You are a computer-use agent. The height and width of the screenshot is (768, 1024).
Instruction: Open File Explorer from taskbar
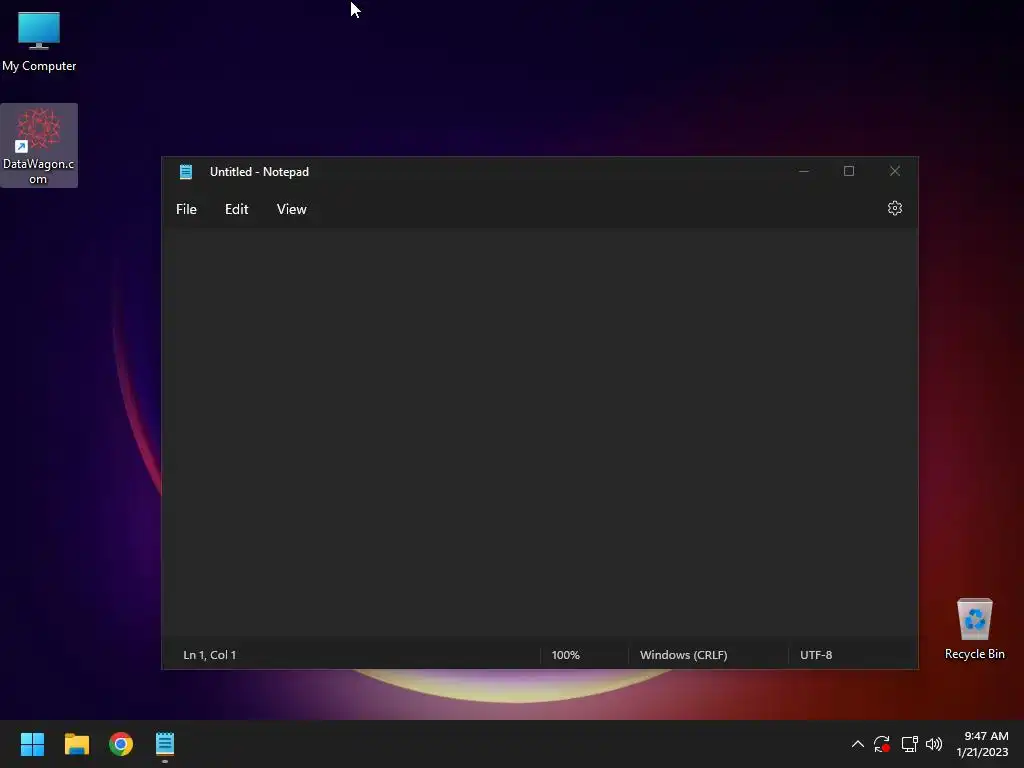[x=76, y=744]
